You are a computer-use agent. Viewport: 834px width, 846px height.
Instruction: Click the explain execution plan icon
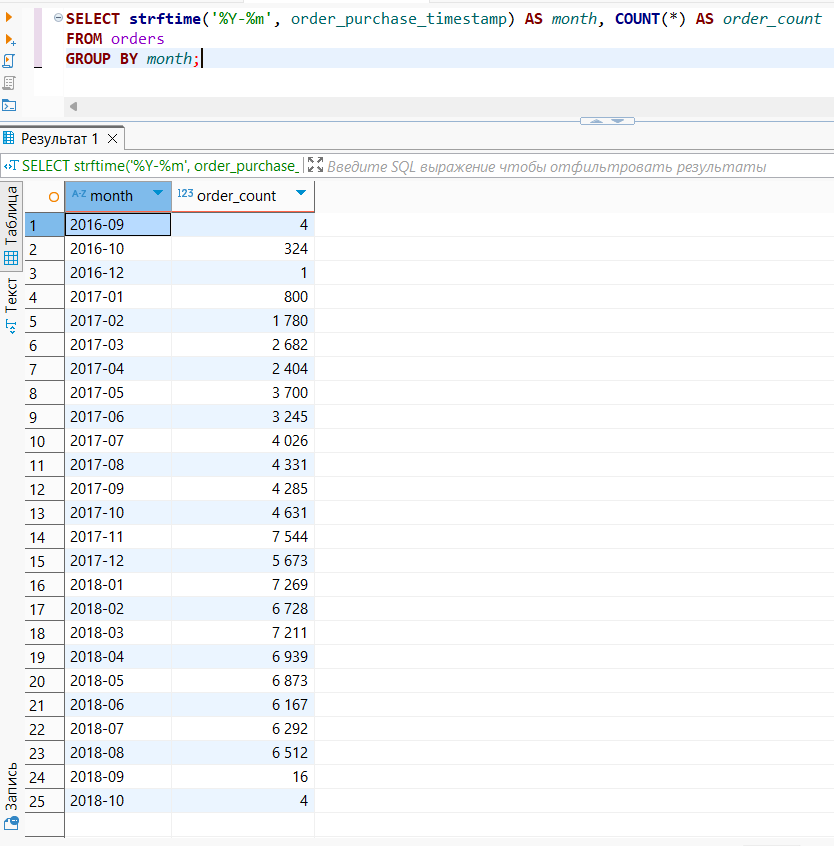(x=10, y=83)
